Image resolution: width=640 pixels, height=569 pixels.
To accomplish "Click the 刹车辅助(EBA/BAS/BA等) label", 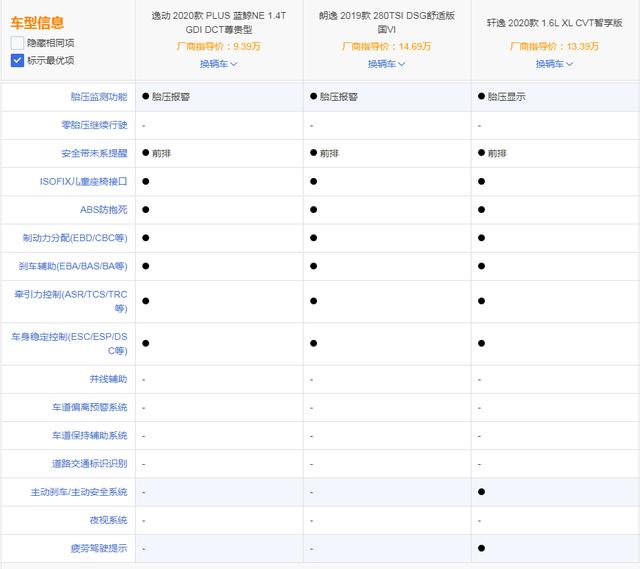I will [73, 266].
